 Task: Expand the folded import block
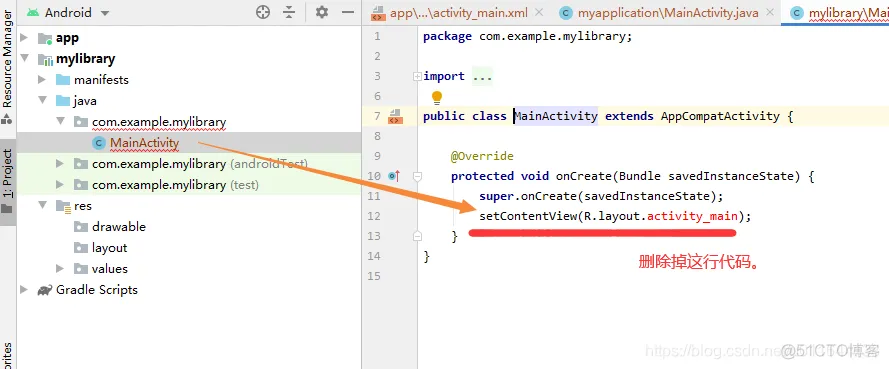[417, 76]
